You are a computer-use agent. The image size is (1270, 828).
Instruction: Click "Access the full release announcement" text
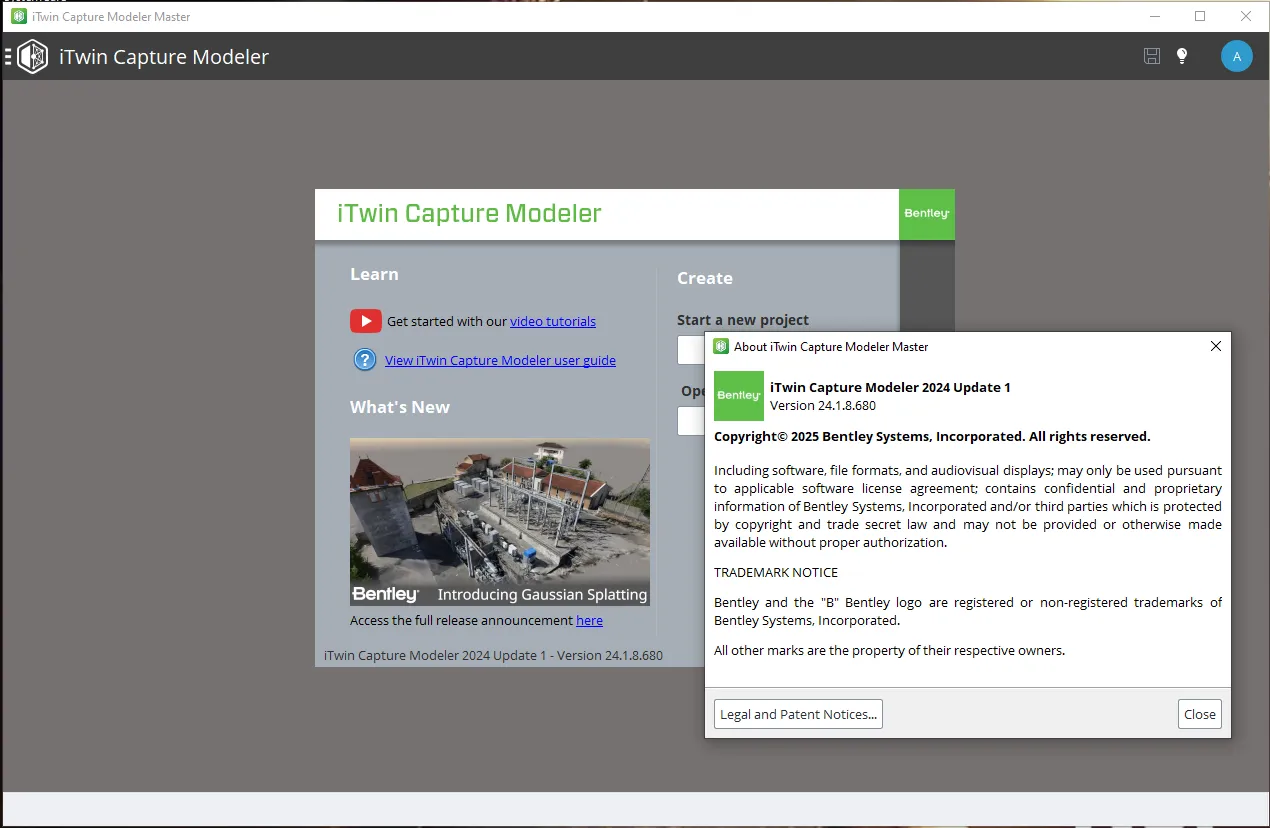462,620
